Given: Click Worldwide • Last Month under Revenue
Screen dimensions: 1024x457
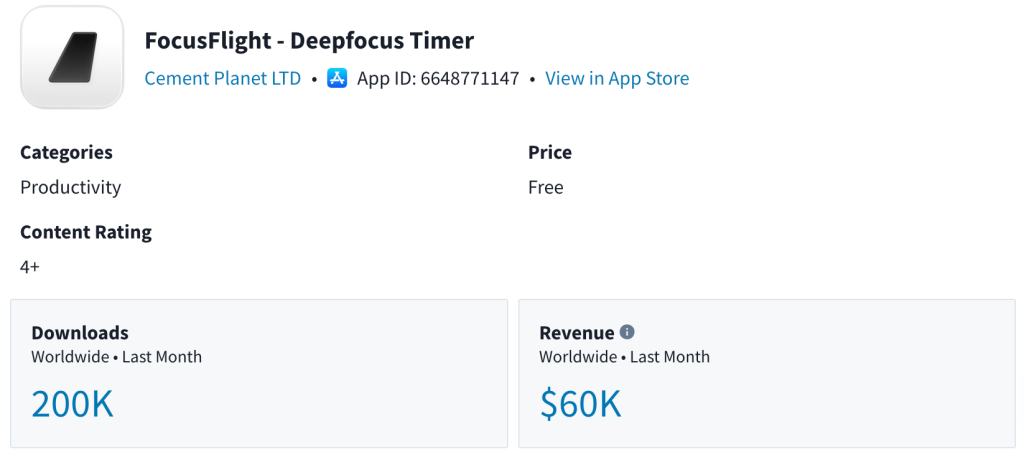Looking at the screenshot, I should point(624,357).
